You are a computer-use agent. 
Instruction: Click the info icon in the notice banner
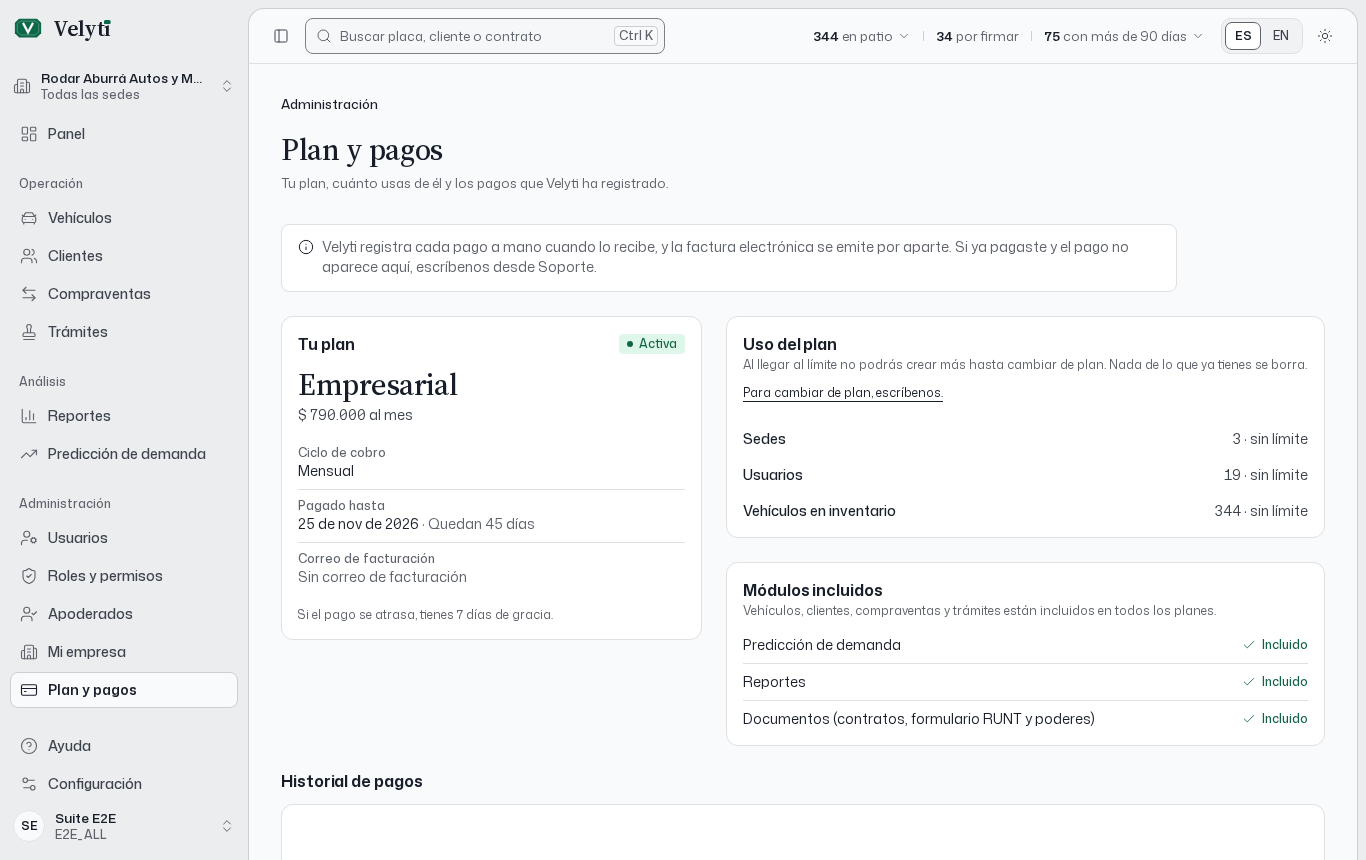306,247
